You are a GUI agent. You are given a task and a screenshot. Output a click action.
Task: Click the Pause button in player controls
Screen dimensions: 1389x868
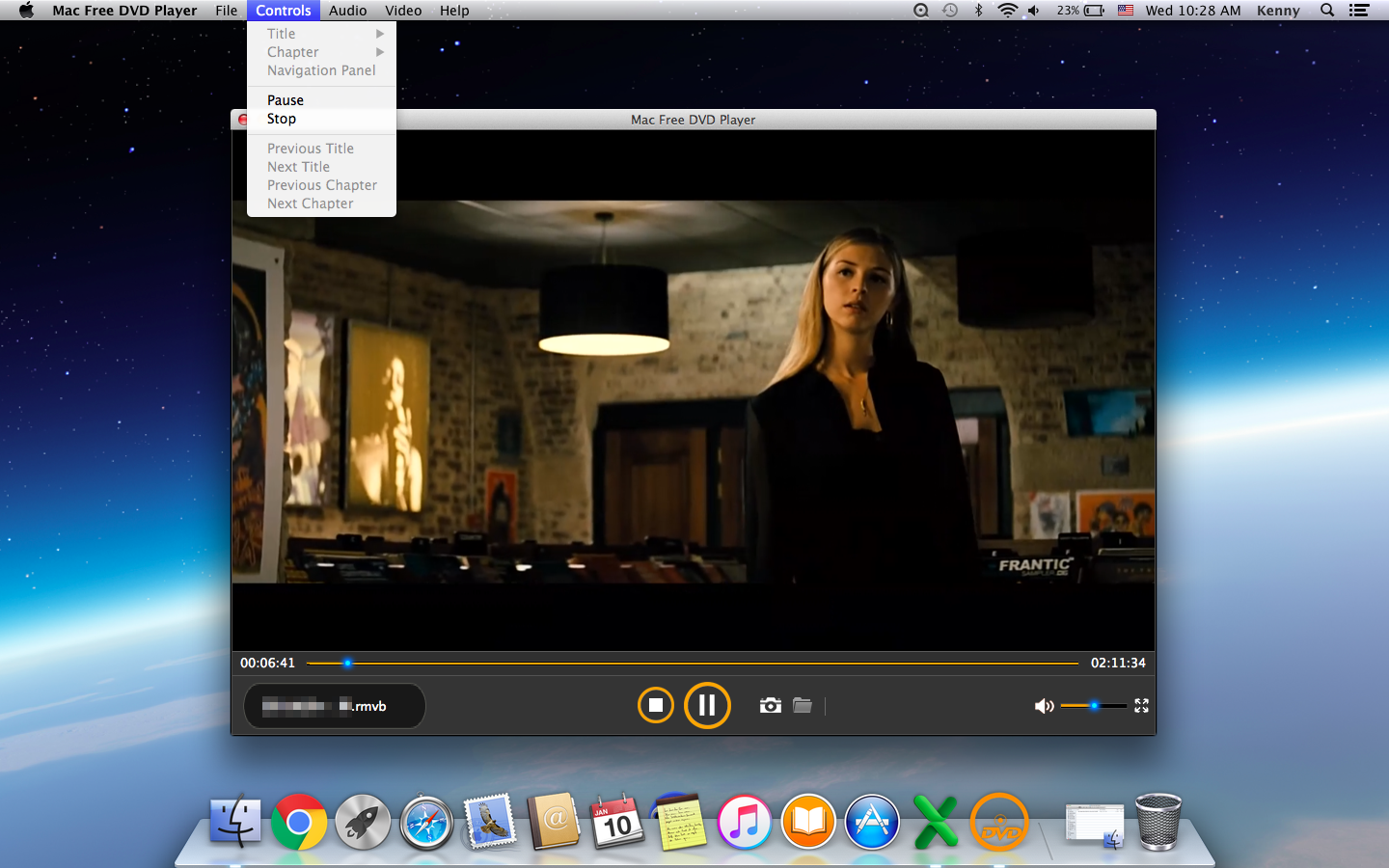pyautogui.click(x=707, y=705)
